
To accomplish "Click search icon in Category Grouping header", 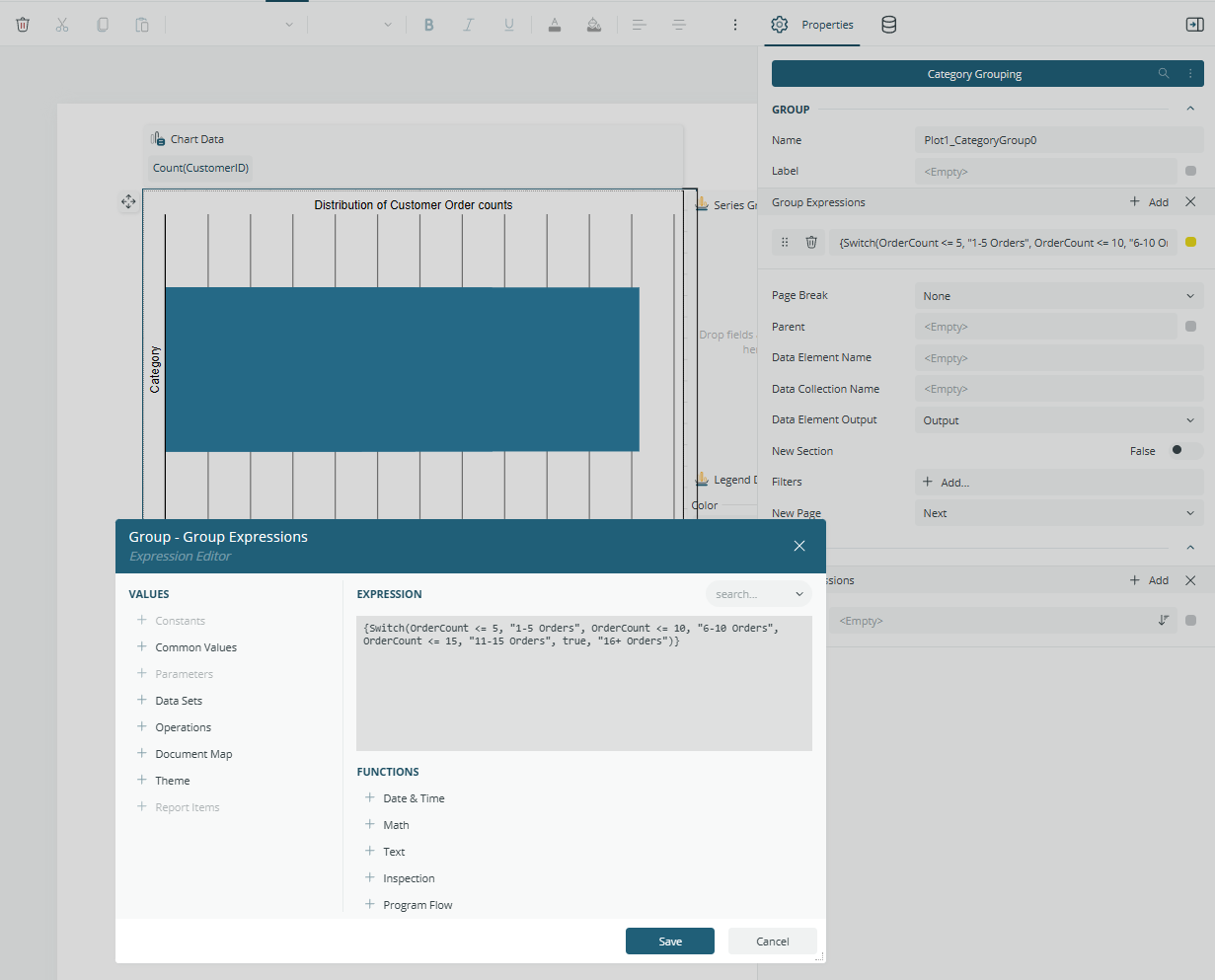I will pyautogui.click(x=1164, y=74).
